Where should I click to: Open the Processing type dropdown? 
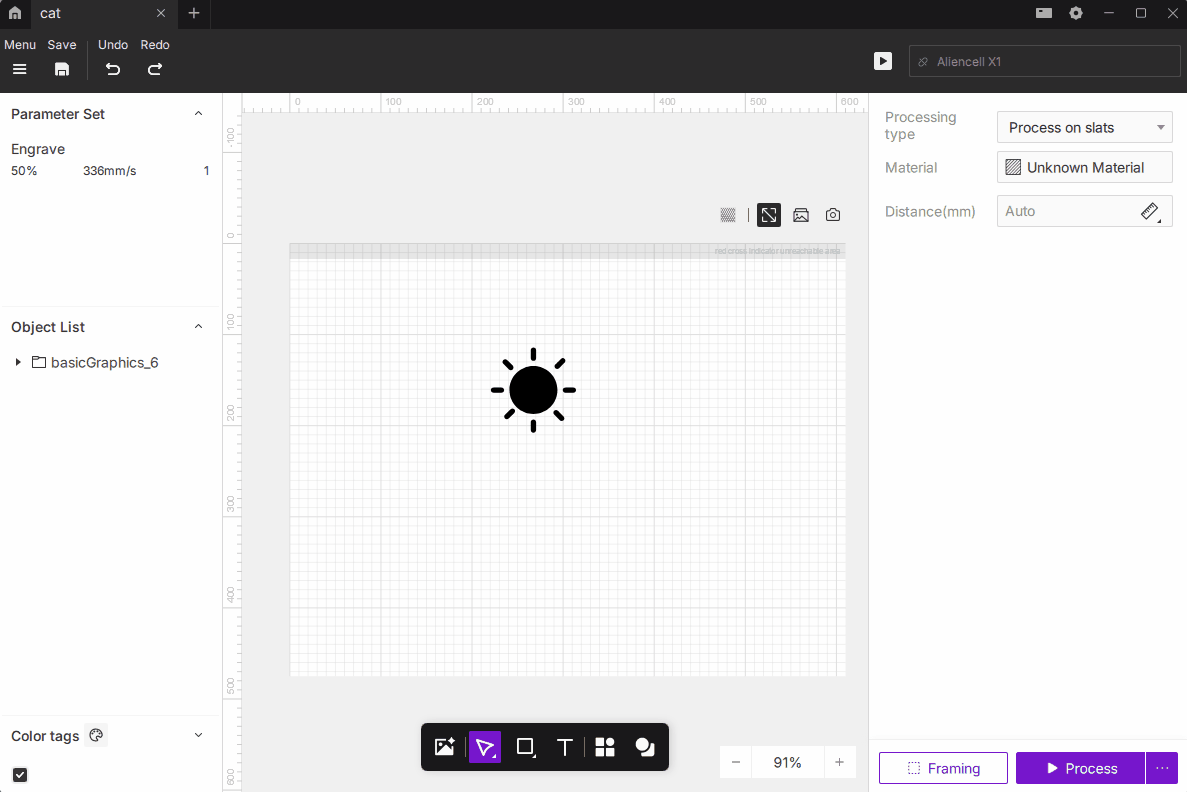pyautogui.click(x=1084, y=127)
